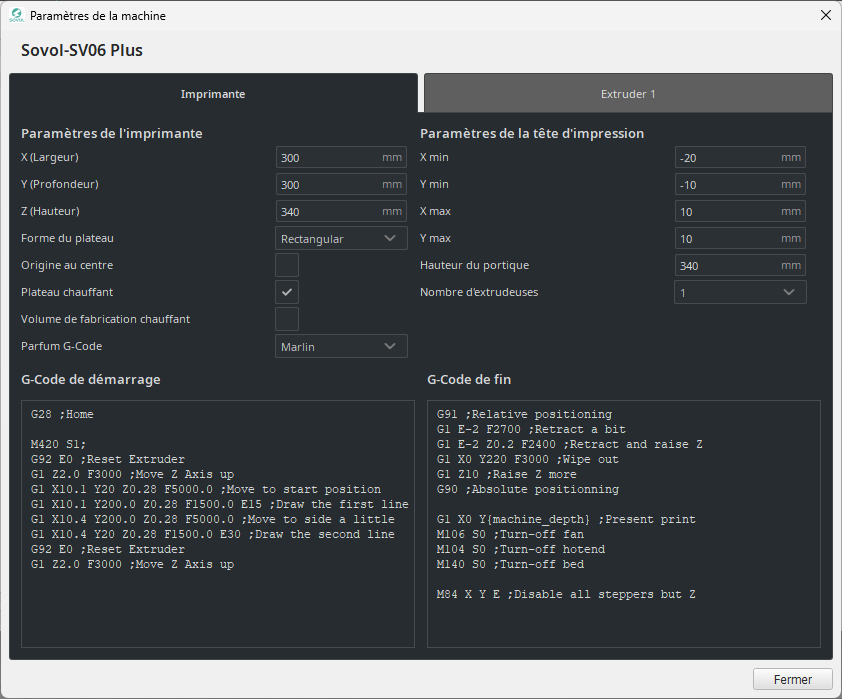Enable the Origine au centre checkbox
The width and height of the screenshot is (842, 699).
click(287, 265)
